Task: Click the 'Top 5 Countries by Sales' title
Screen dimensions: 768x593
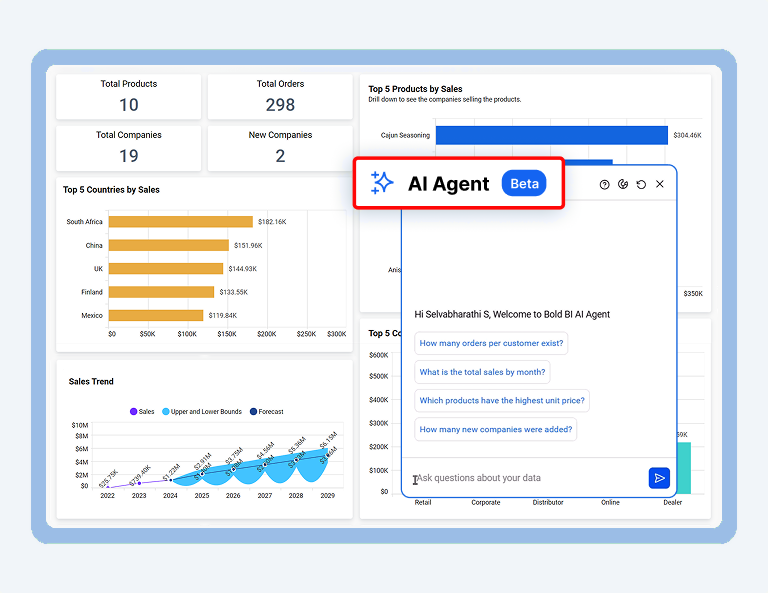Action: coord(111,190)
